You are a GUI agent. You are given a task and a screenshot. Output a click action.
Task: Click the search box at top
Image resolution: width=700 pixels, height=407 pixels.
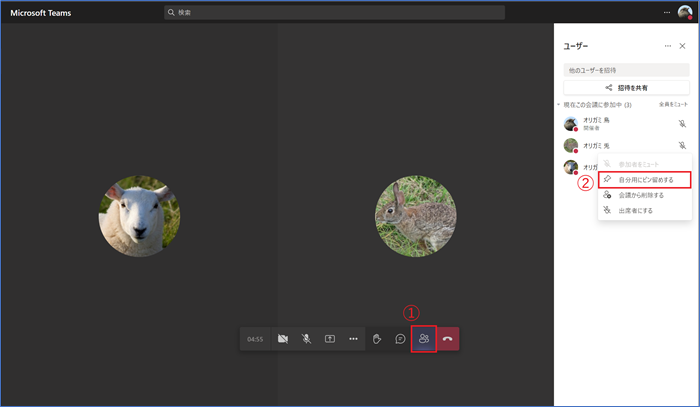coord(335,12)
